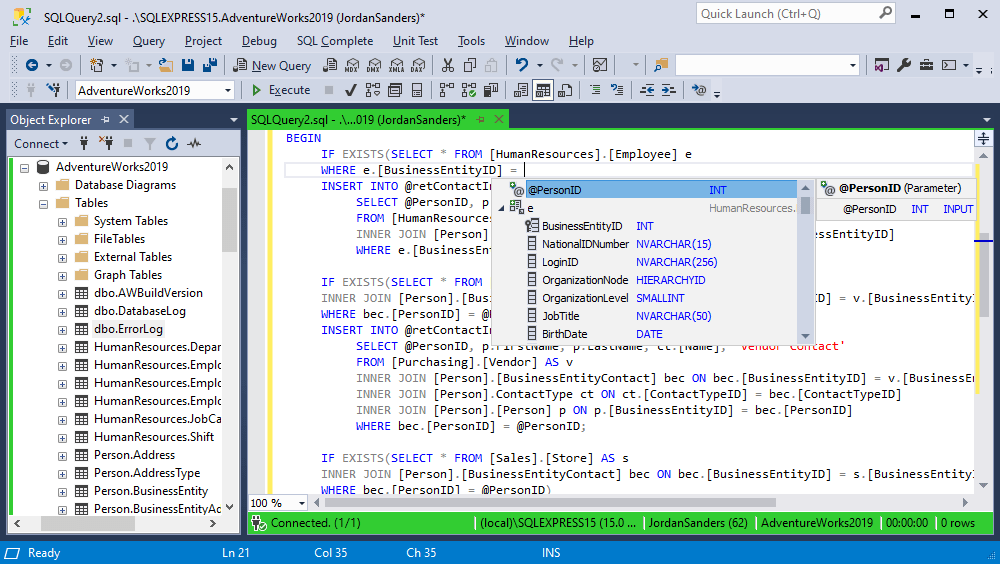
Task: Create a DAX query with the toolbar icon
Action: point(418,65)
